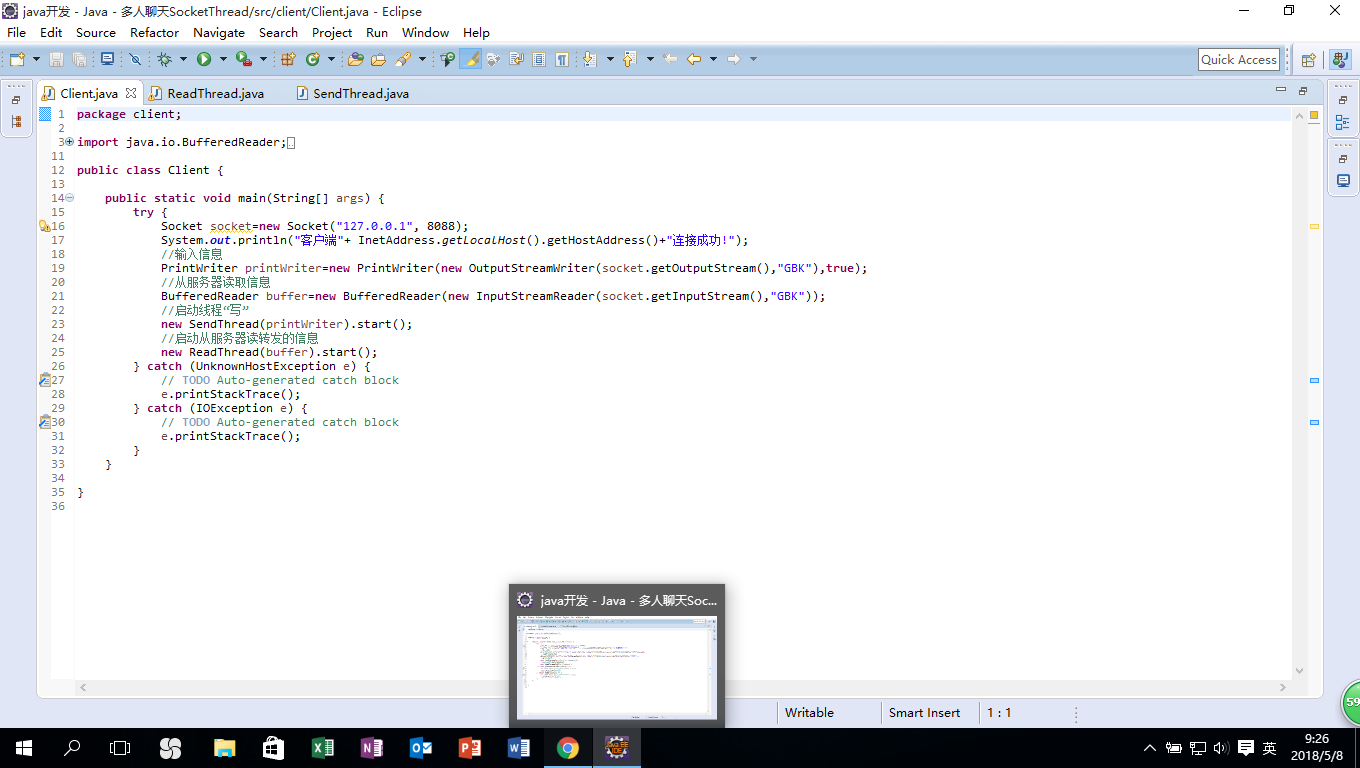Click the yellow warning marker in overview ruler
The height and width of the screenshot is (768, 1360).
tap(1314, 226)
